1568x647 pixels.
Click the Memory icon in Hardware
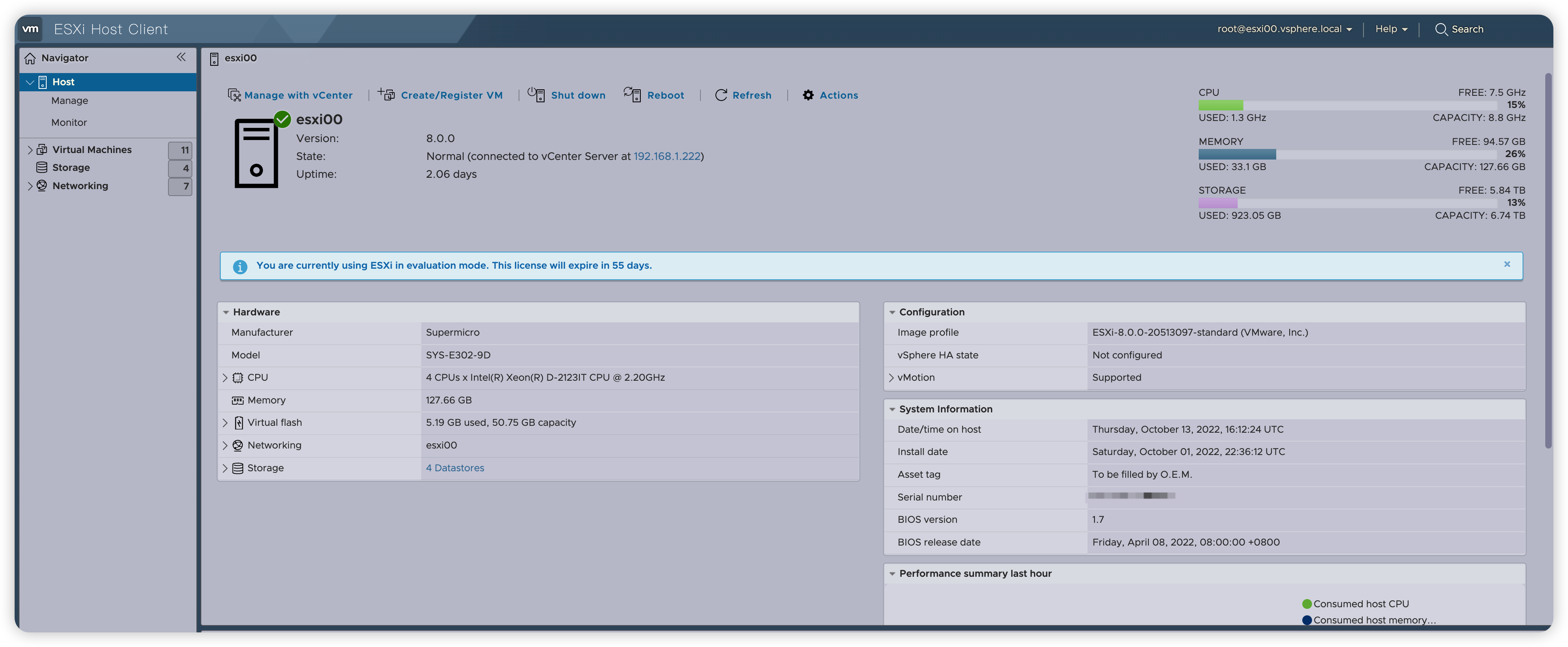tap(238, 401)
